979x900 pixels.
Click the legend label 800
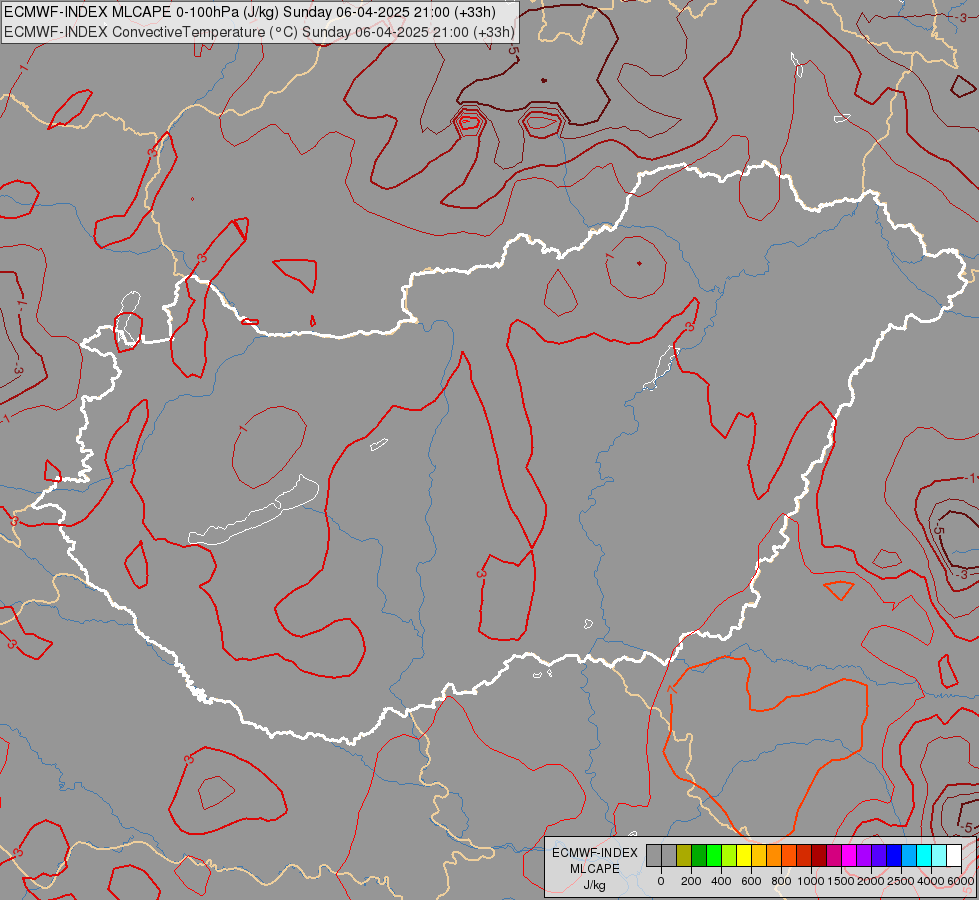782,881
